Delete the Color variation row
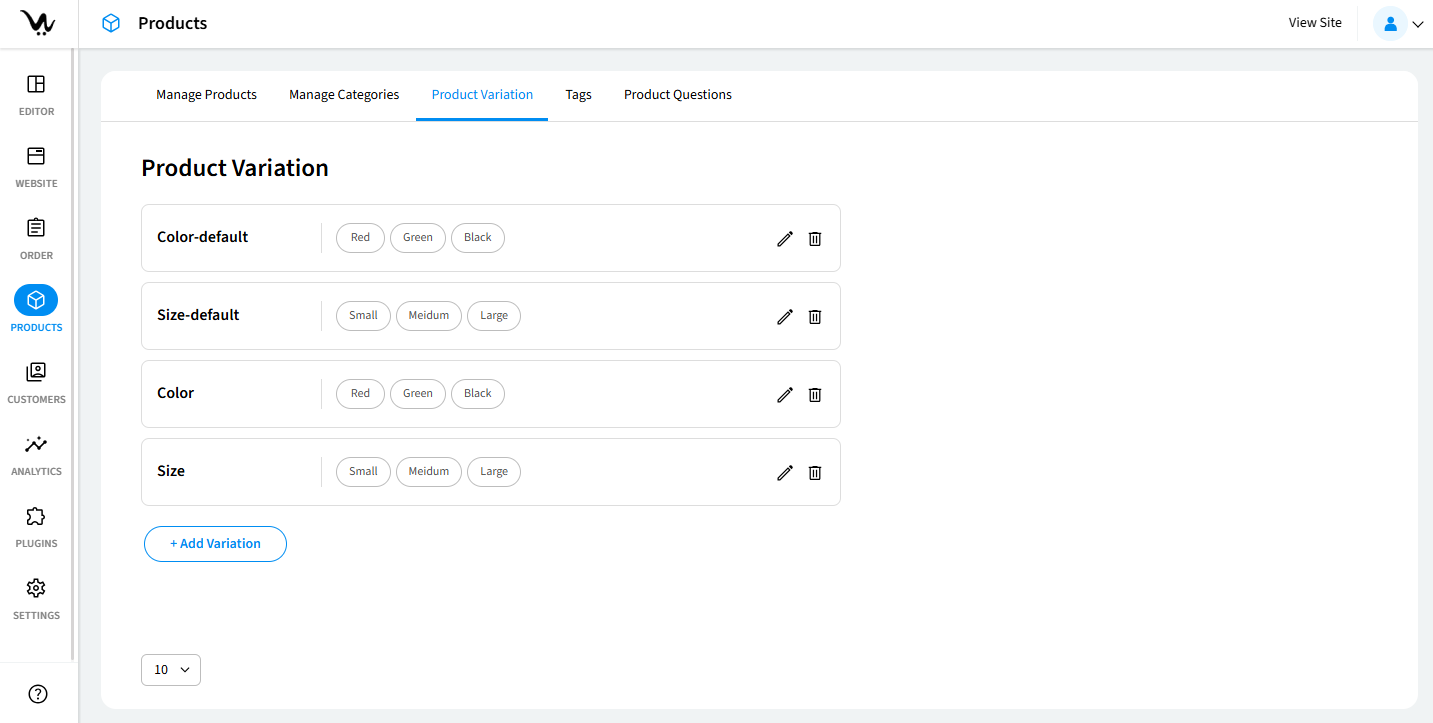The height and width of the screenshot is (723, 1433). [815, 394]
